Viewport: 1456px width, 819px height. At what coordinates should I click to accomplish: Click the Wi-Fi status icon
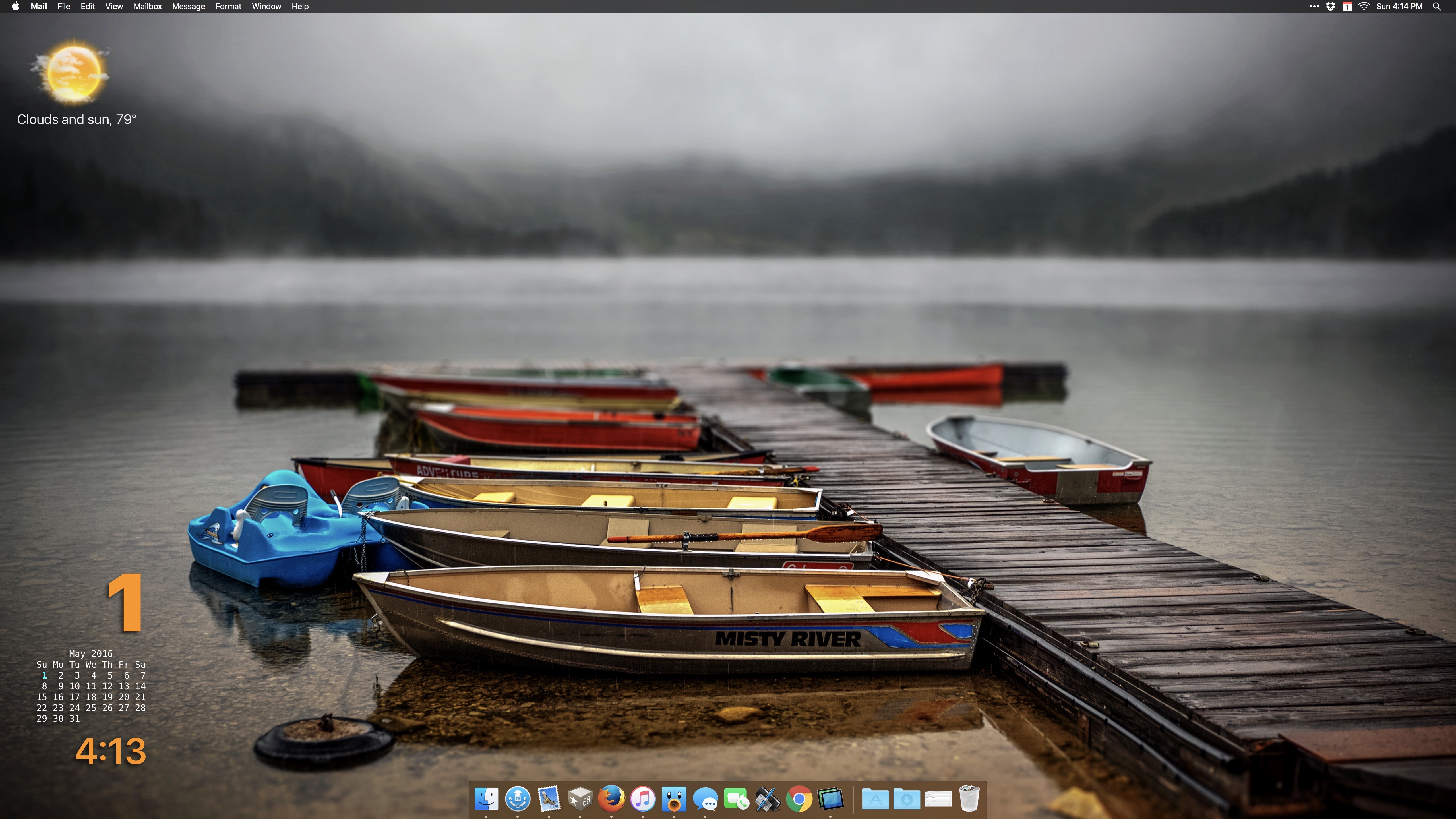[x=1364, y=6]
